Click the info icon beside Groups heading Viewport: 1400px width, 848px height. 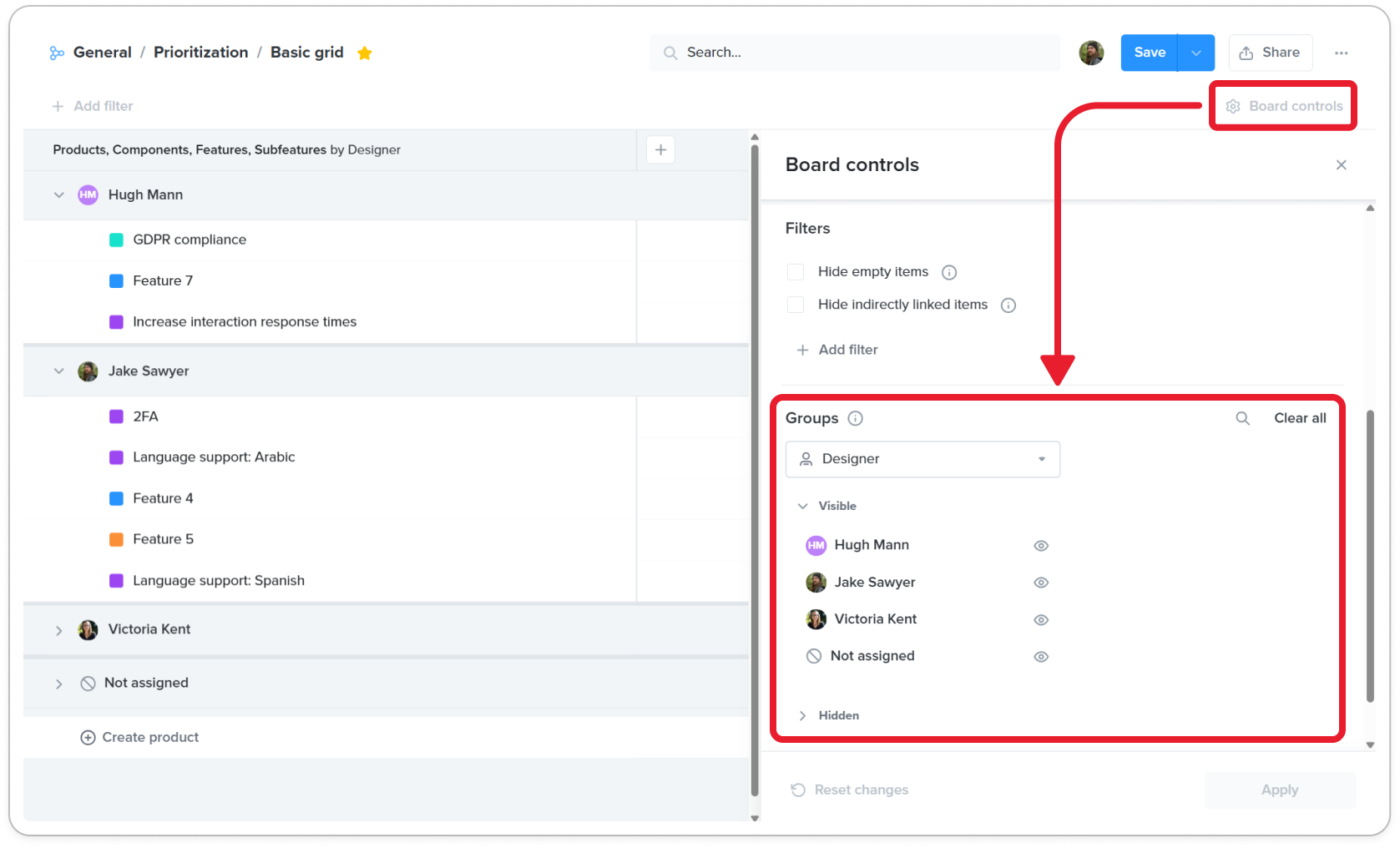(x=855, y=418)
